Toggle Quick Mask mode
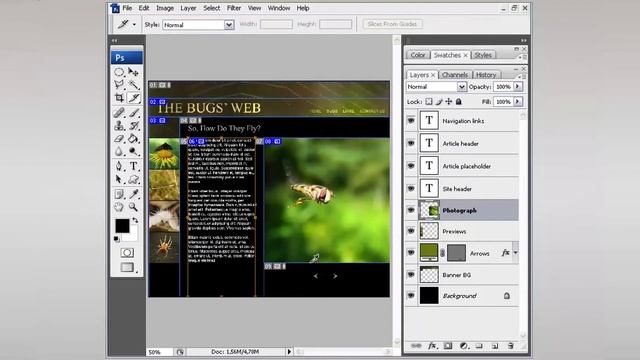 pos(127,253)
